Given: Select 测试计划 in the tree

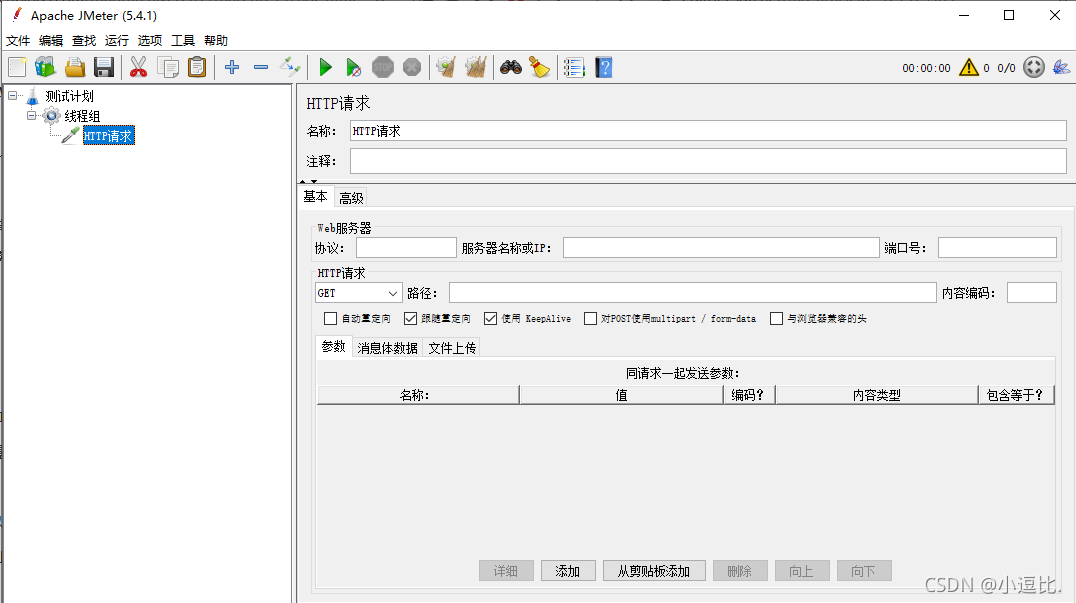Looking at the screenshot, I should point(69,96).
